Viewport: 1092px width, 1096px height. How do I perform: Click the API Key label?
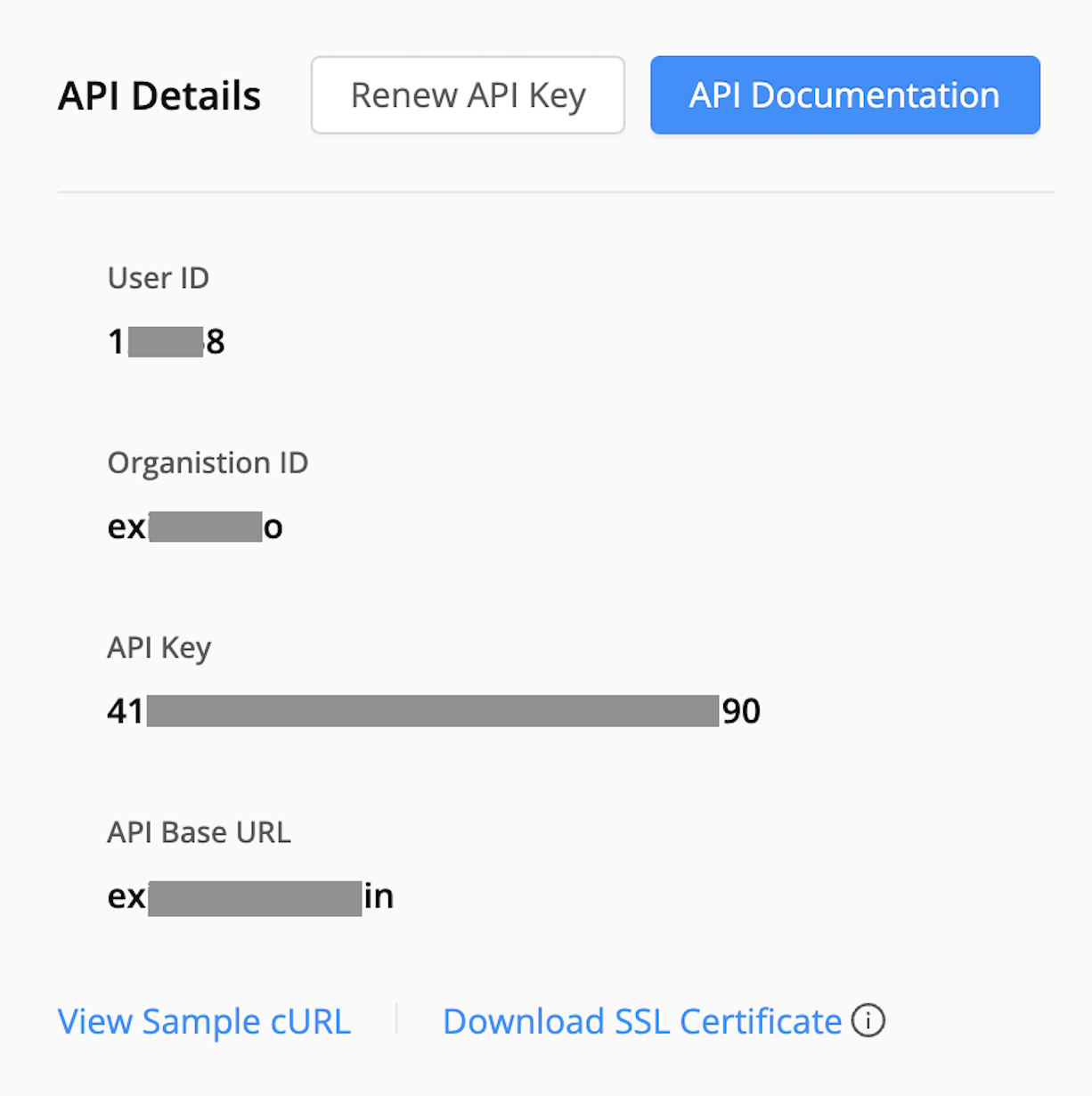tap(159, 647)
